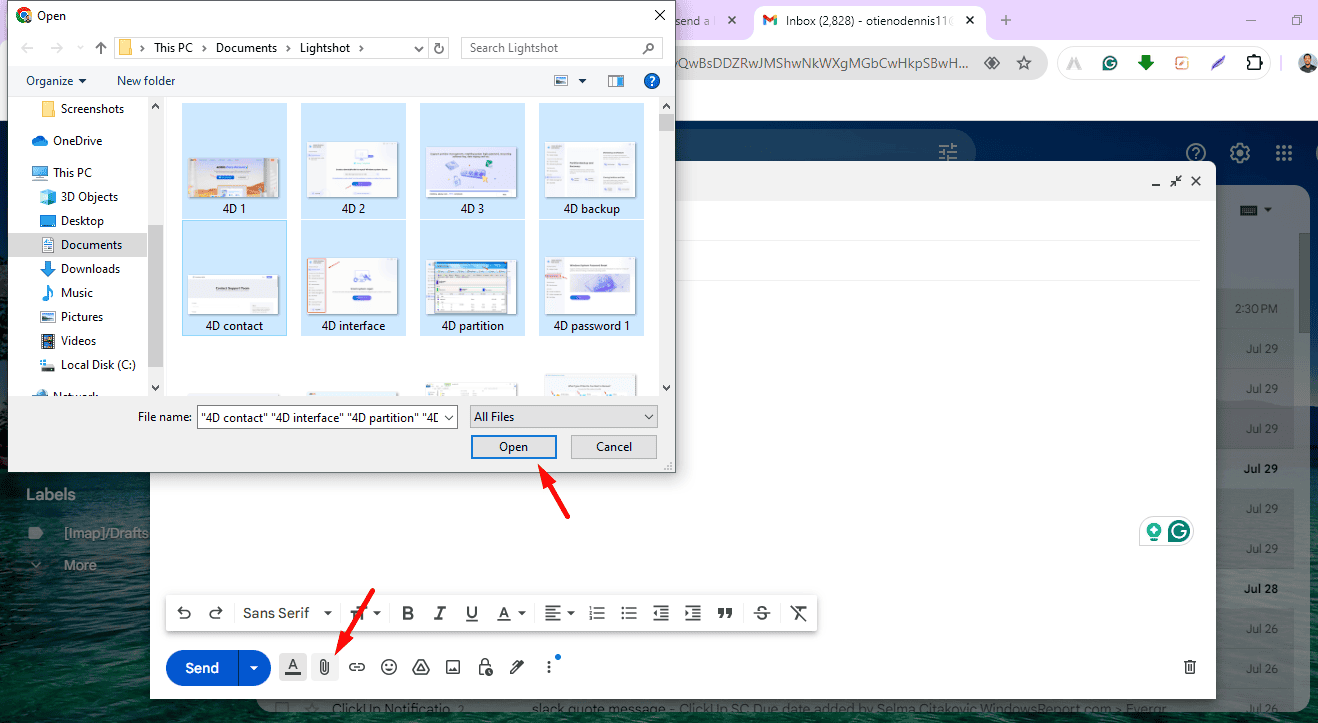1318x723 pixels.
Task: Click the insert signature pen icon
Action: click(x=517, y=667)
